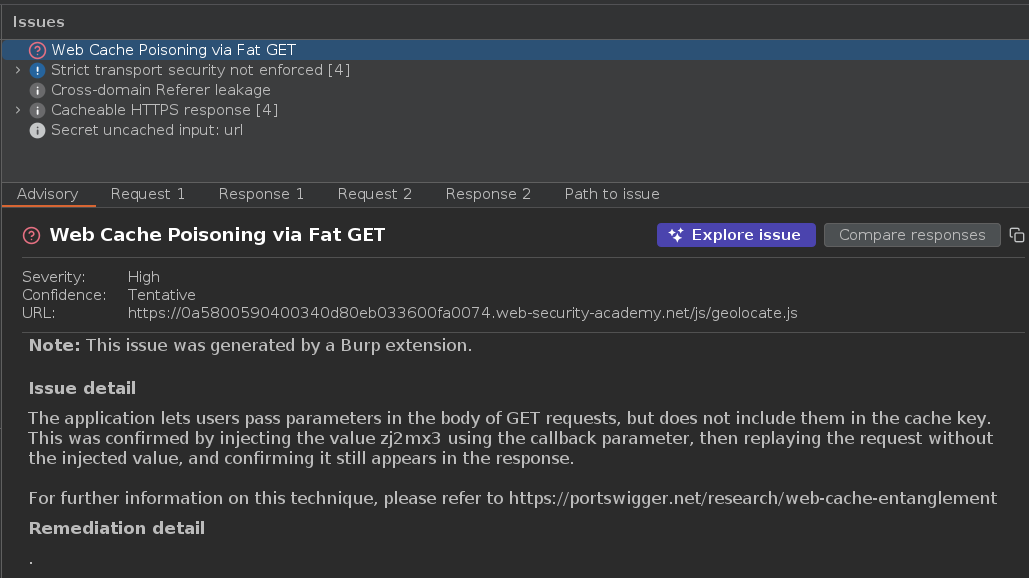
Task: Expand the Cacheable HTTPS response group
Action: point(18,110)
